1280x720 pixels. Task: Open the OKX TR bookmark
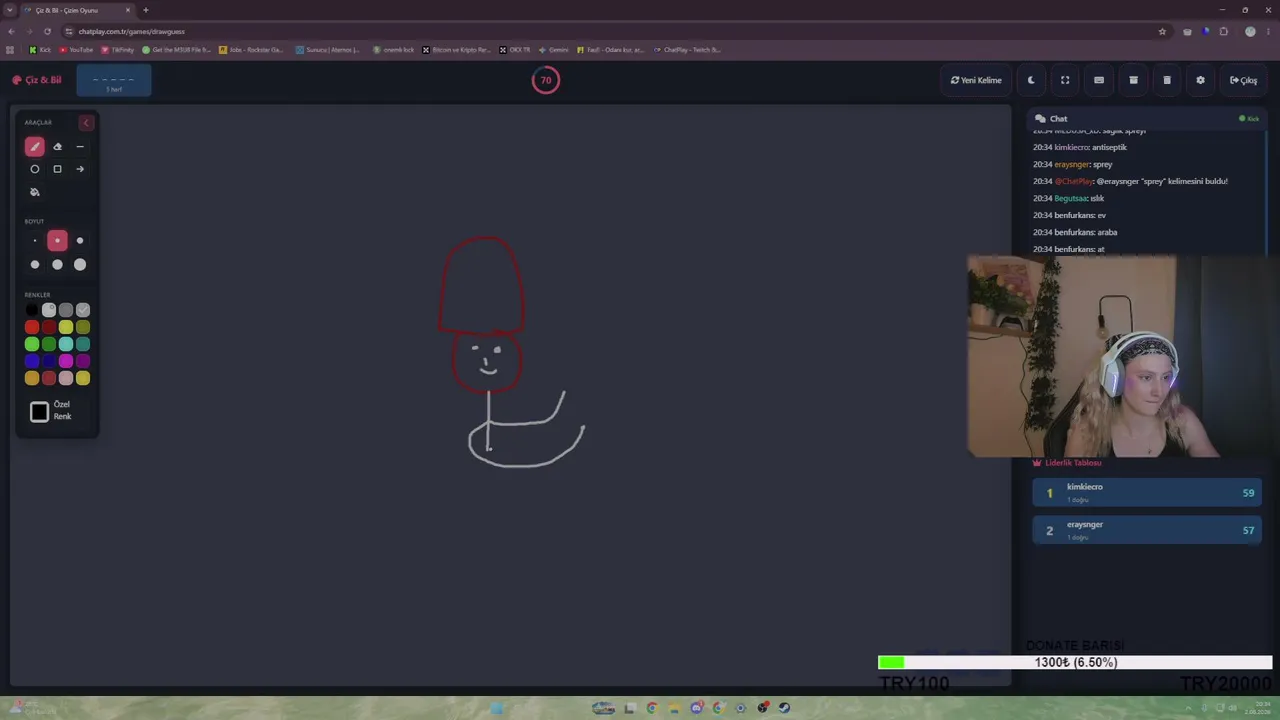pos(515,50)
